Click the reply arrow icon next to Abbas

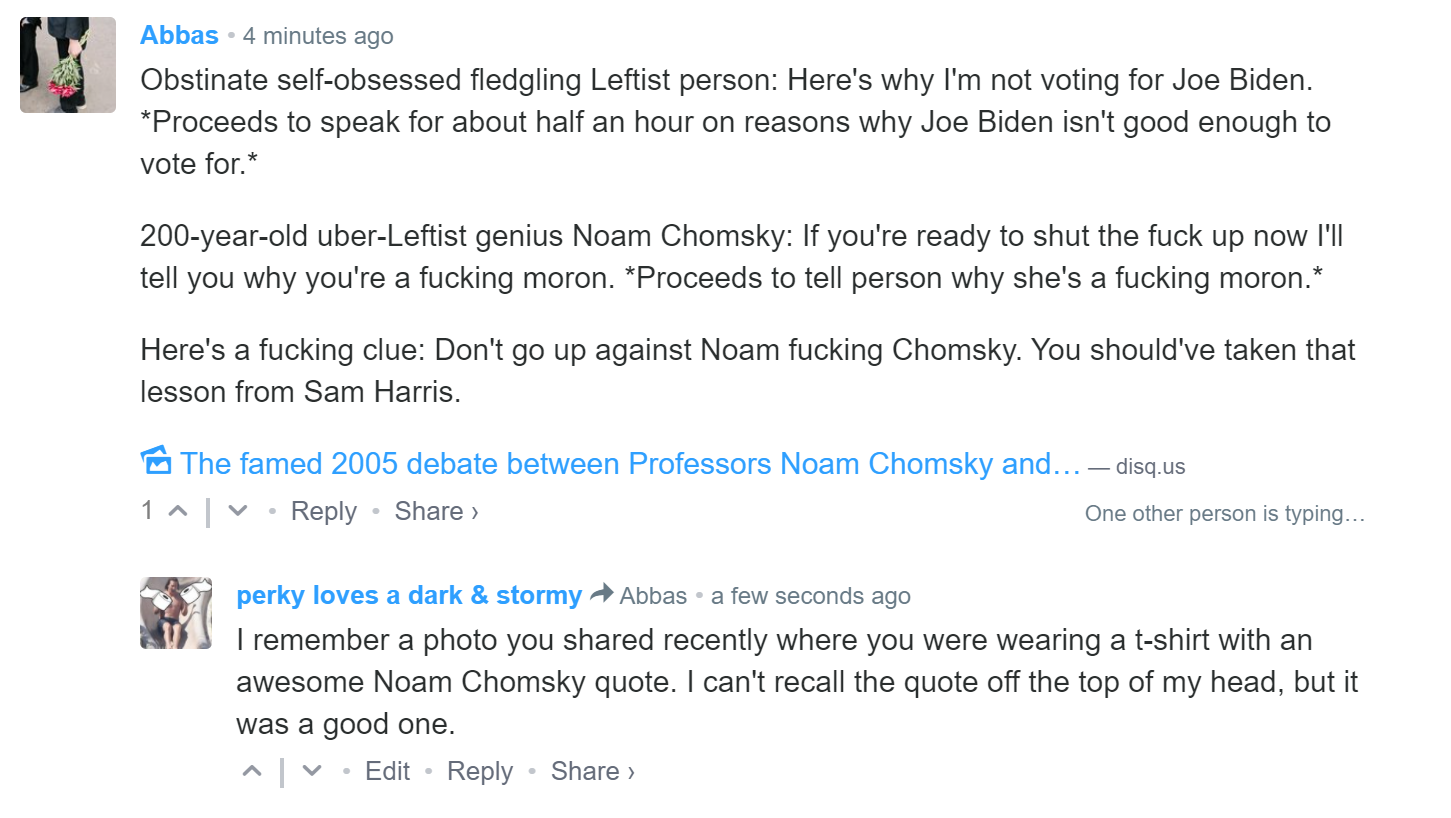(601, 594)
